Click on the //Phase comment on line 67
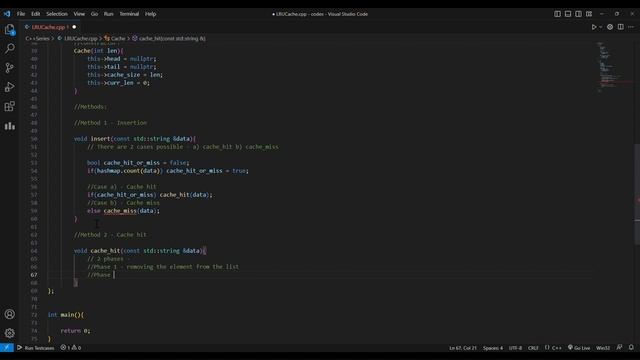This screenshot has height=360, width=640. click(x=99, y=275)
